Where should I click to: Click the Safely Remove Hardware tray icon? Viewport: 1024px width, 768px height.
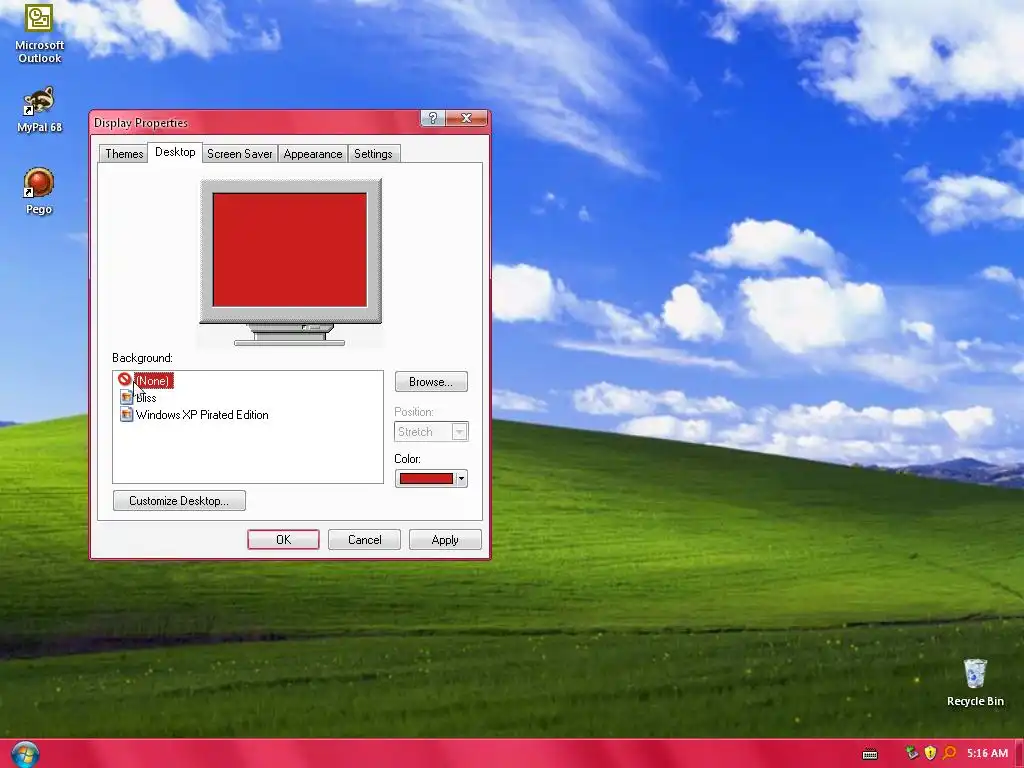tap(912, 753)
